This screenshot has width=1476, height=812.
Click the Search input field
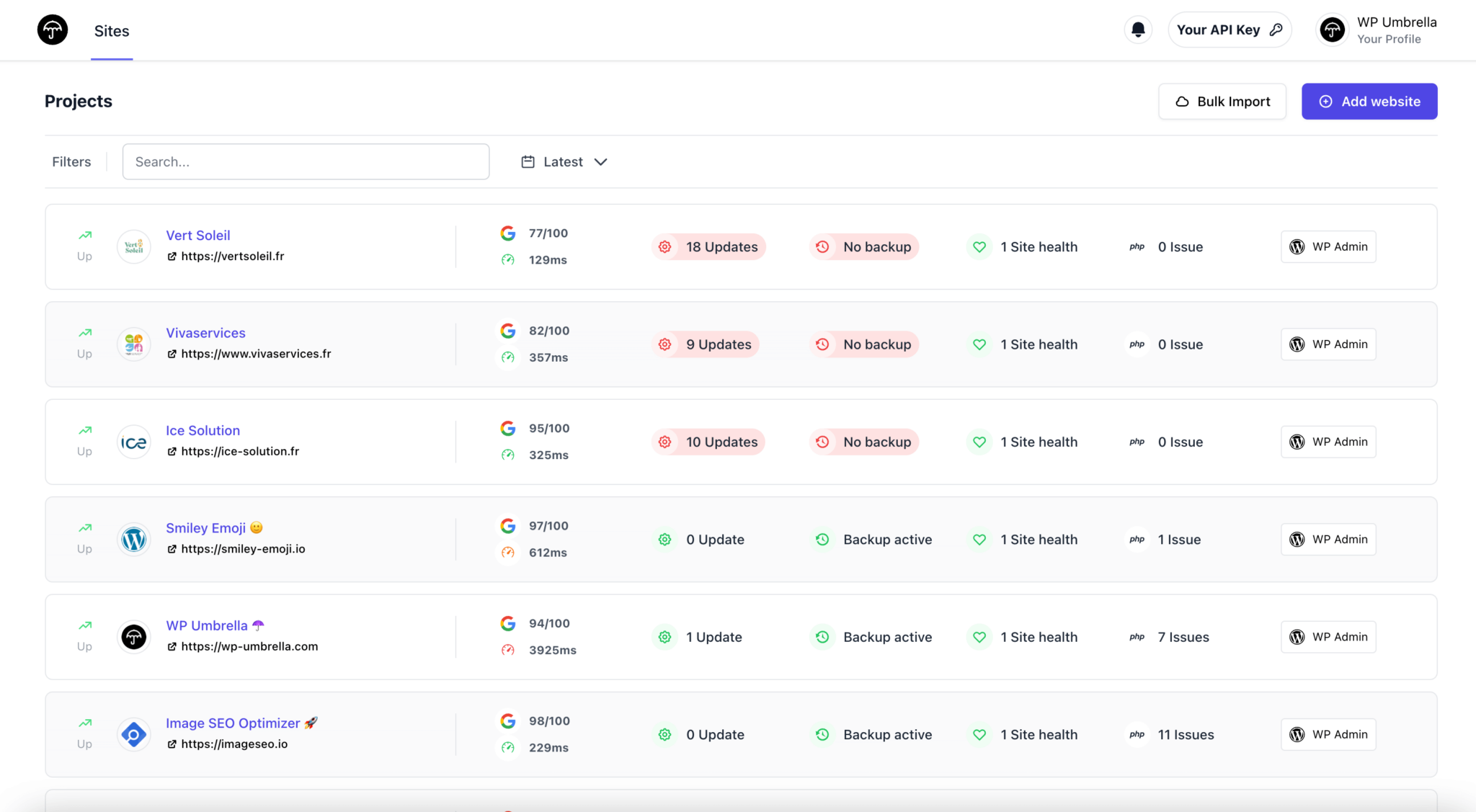click(x=305, y=161)
